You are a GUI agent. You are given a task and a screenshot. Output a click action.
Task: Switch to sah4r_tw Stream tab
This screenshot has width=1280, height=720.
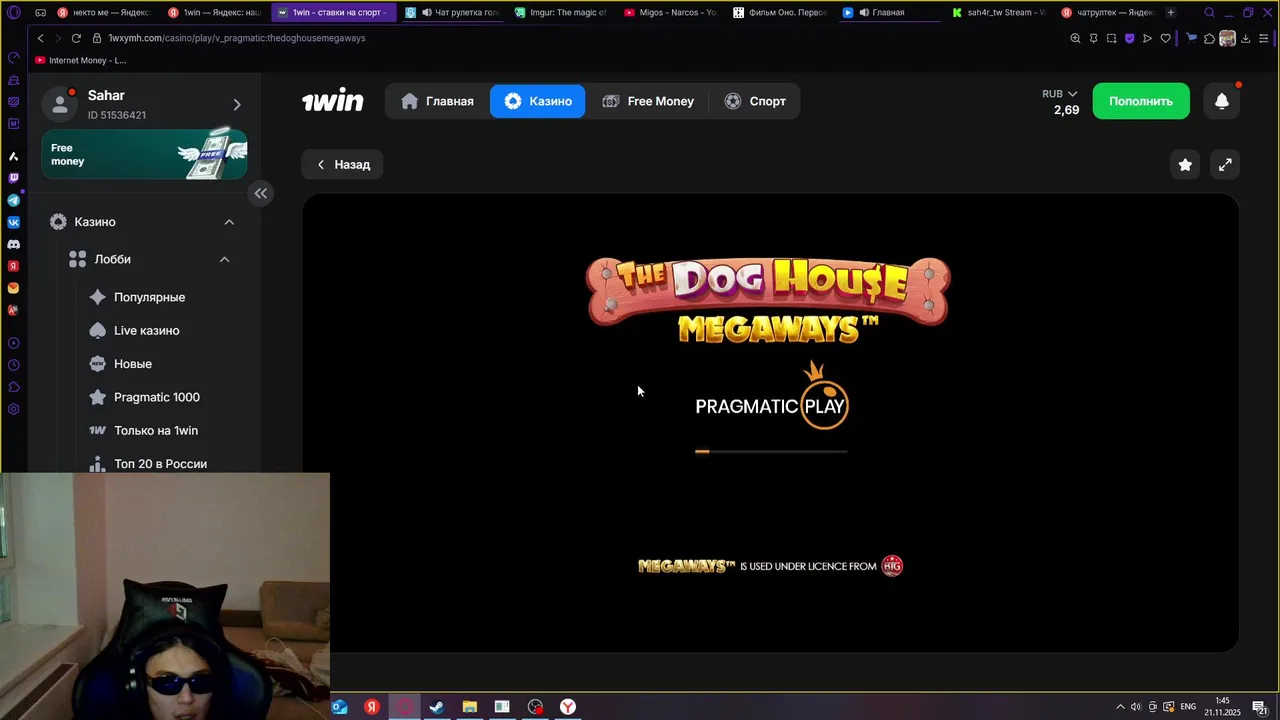tap(997, 13)
